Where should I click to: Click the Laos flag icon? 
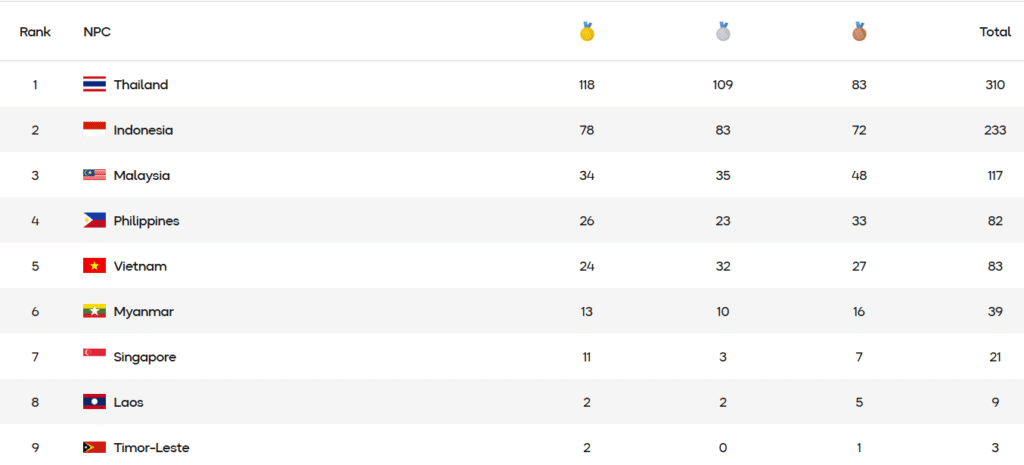[94, 402]
